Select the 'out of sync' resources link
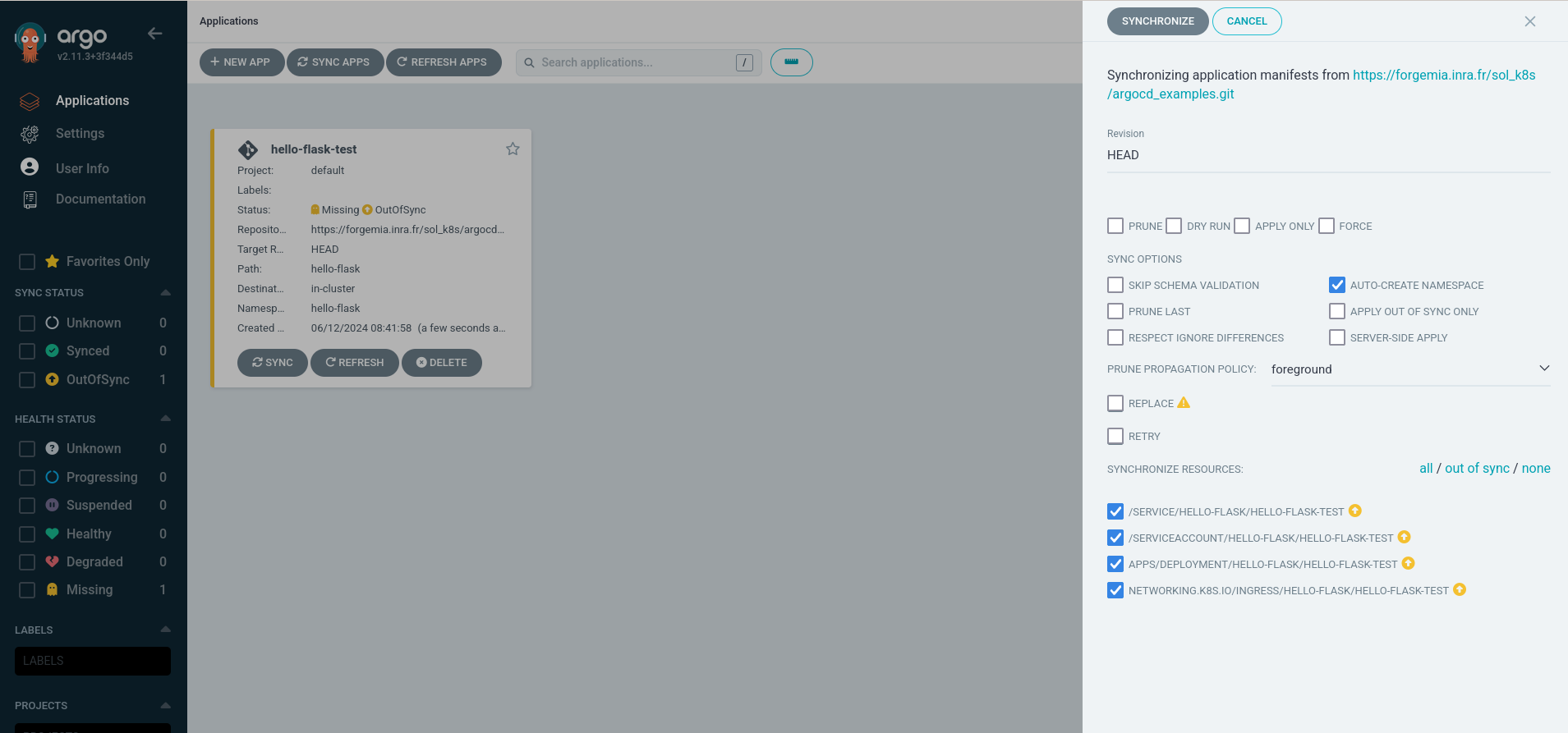 click(x=1477, y=468)
